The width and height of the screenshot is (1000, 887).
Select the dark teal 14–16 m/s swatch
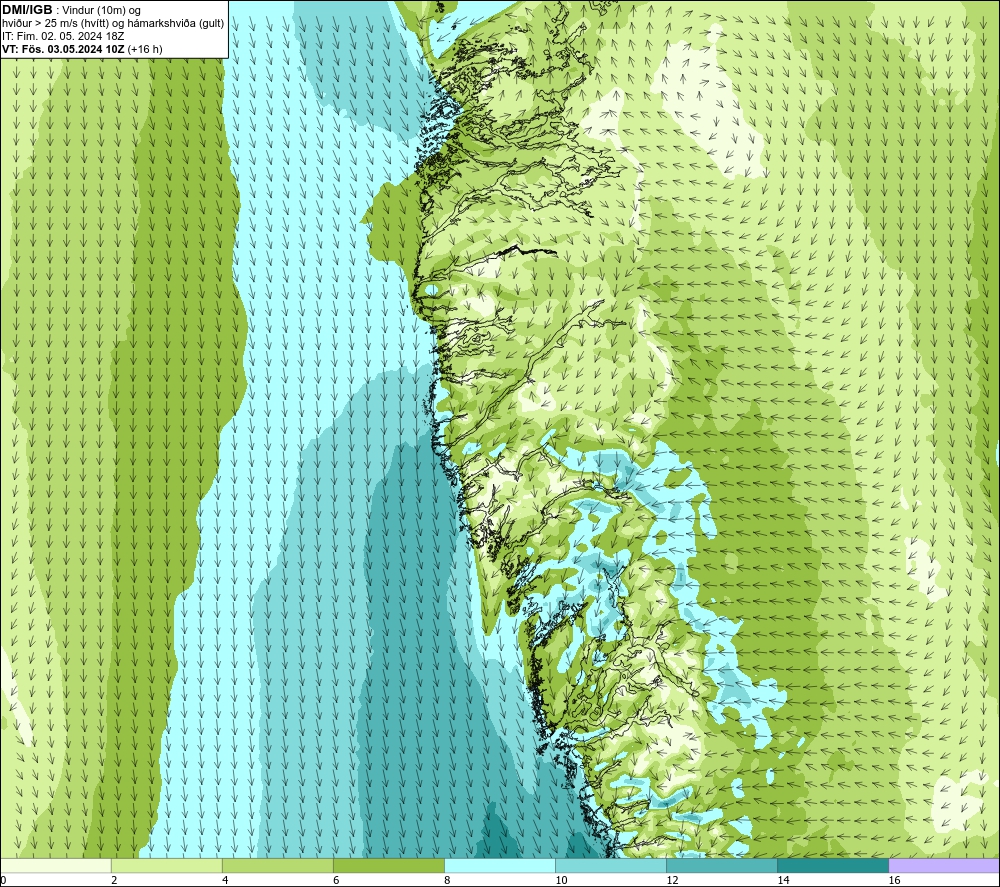832,865
